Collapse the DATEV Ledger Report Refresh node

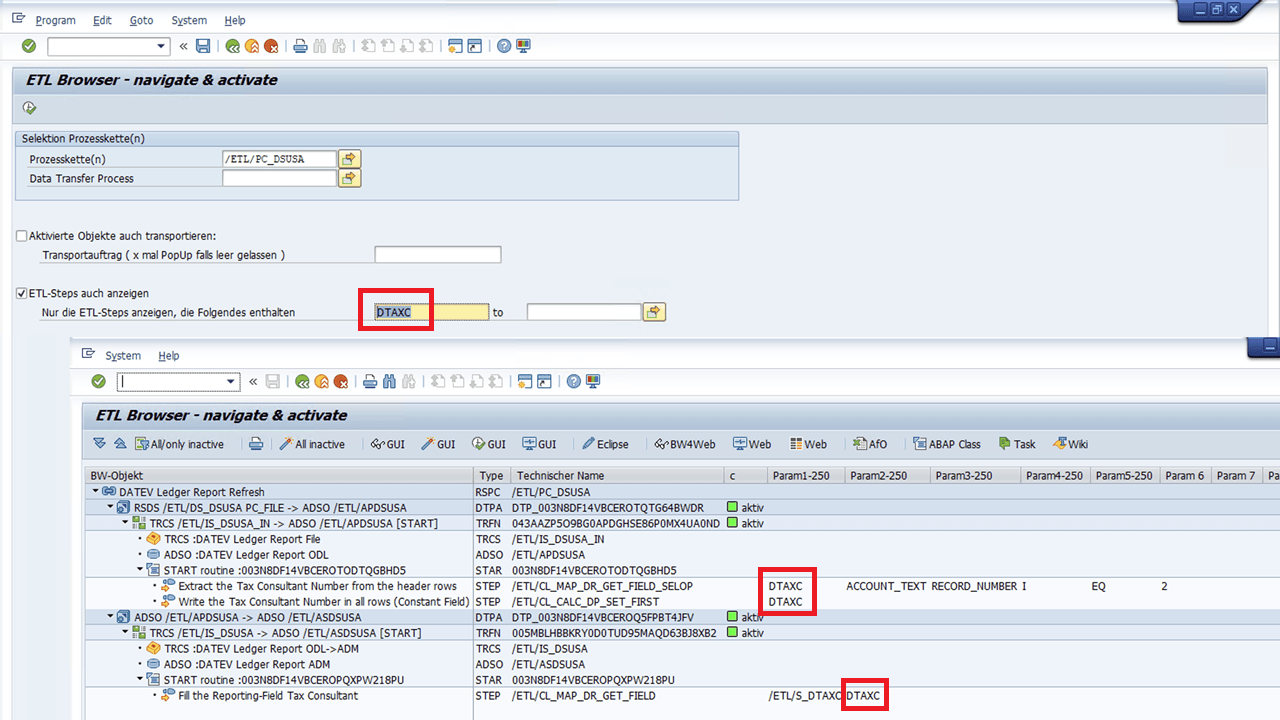pos(96,492)
